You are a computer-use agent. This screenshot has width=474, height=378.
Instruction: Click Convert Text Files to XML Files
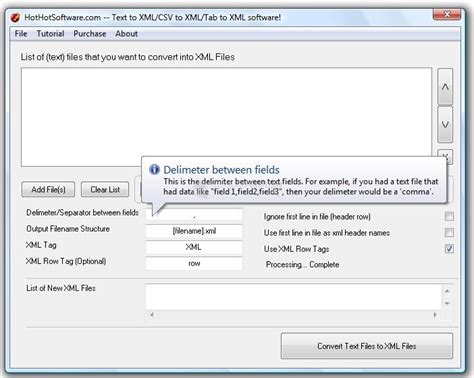367,346
